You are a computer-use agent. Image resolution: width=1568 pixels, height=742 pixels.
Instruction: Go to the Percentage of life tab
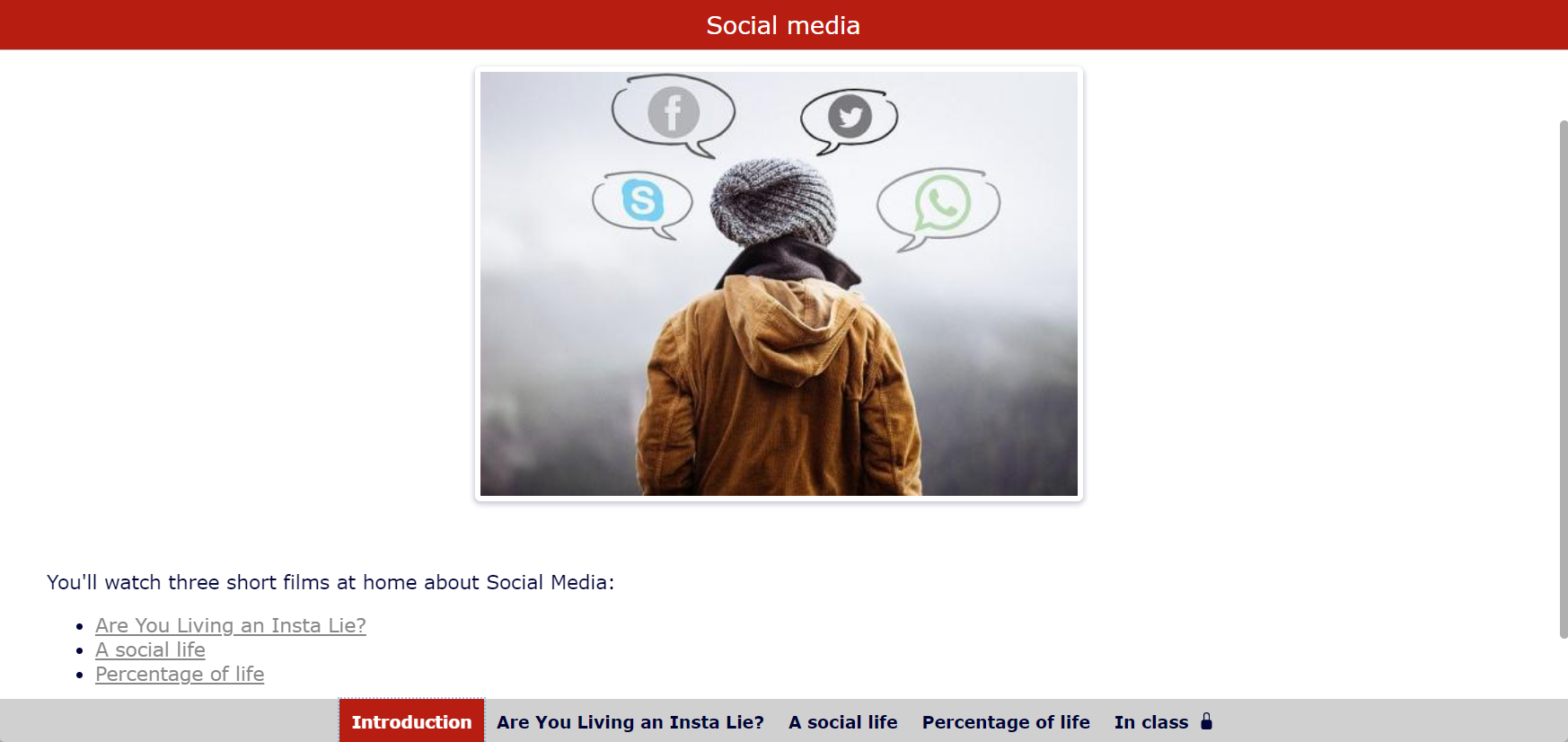click(1006, 721)
